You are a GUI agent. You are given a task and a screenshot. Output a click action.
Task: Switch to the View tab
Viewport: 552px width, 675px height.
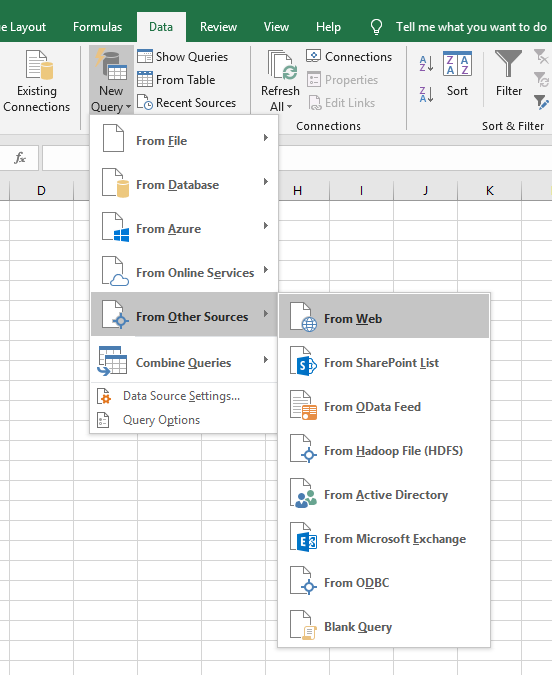276,27
